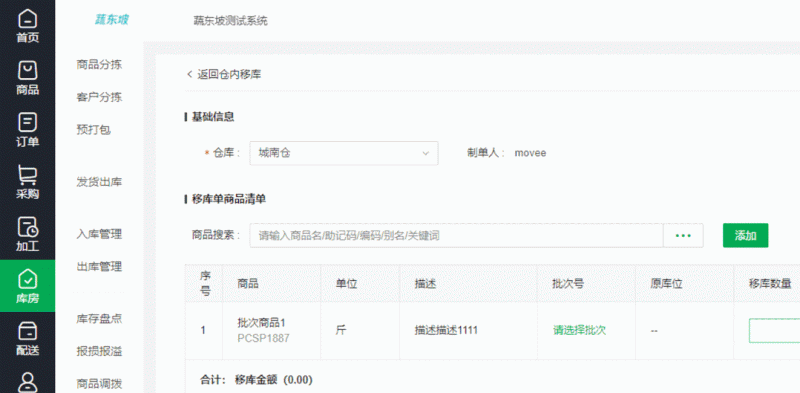Click the 批次商品1 product cell
The height and width of the screenshot is (393, 800).
pos(261,323)
